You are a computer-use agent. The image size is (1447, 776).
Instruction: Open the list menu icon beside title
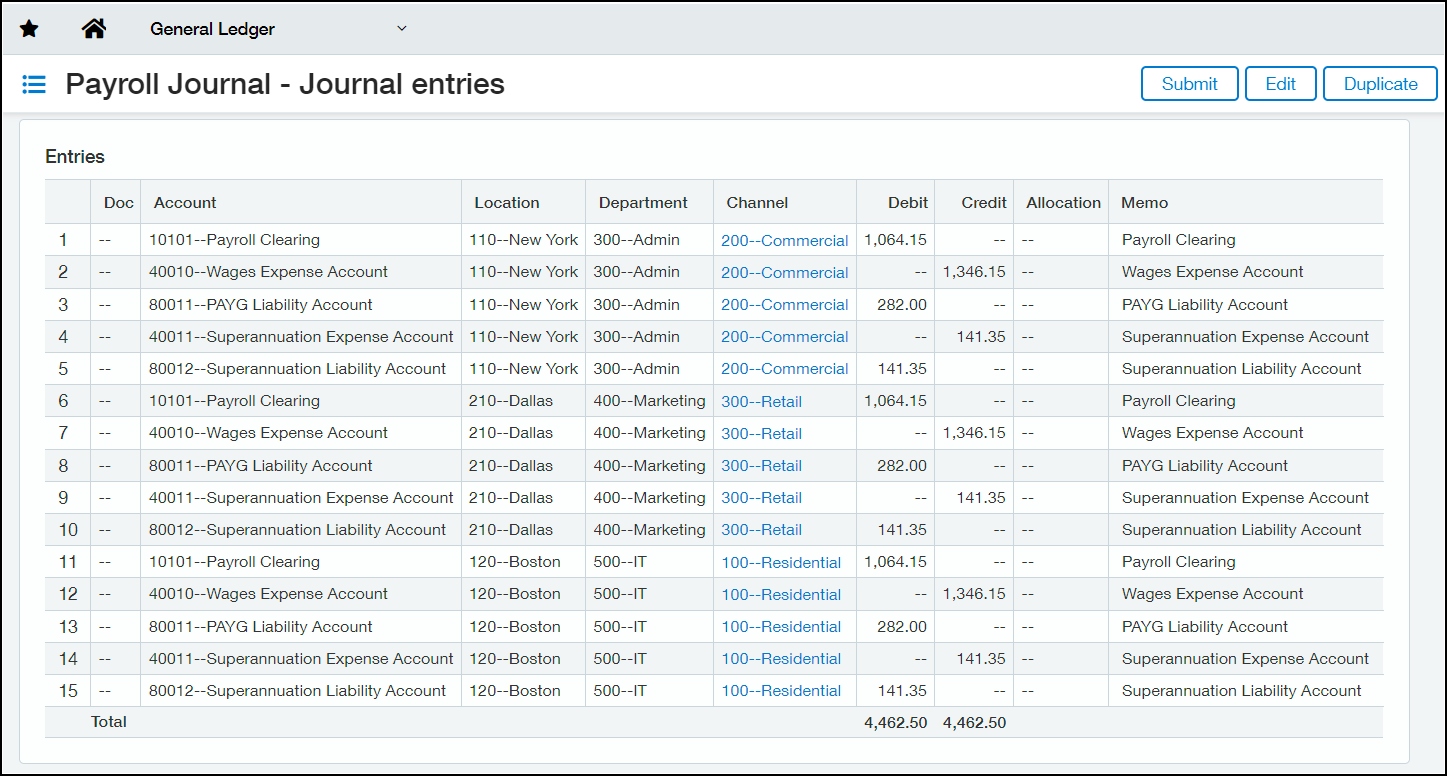34,84
